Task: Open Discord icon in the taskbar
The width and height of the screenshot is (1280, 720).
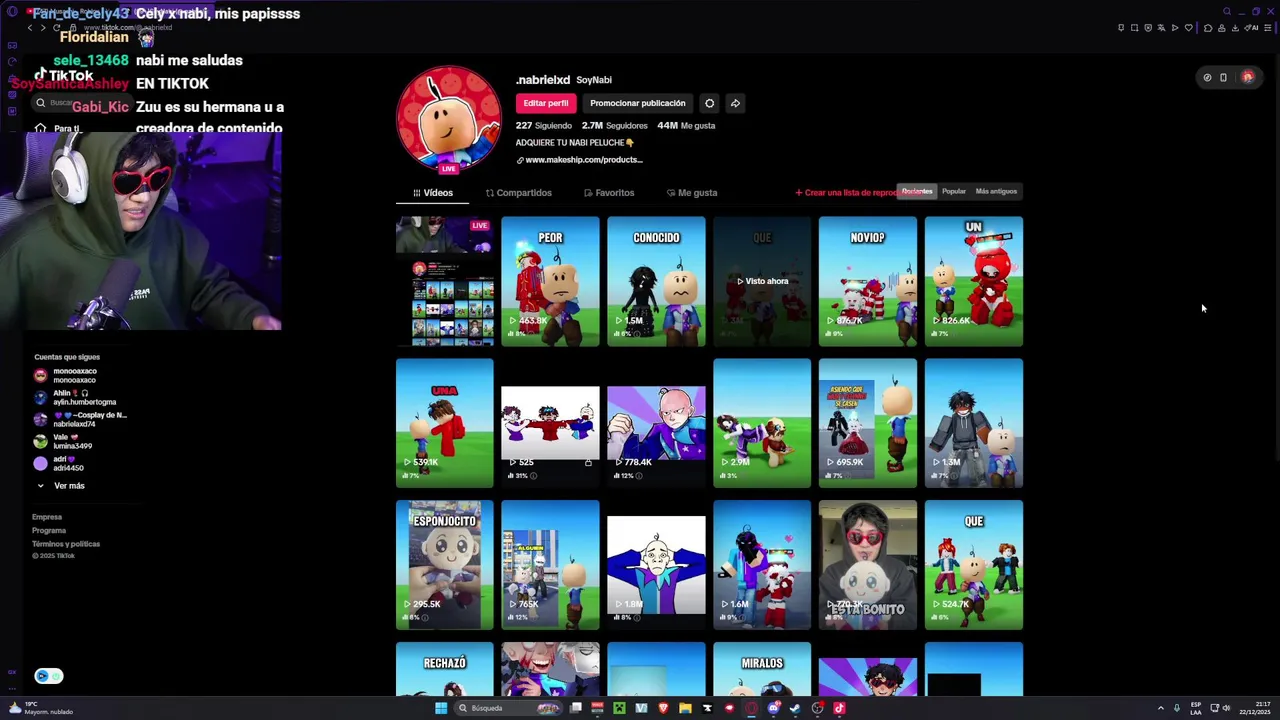Action: tap(773, 708)
